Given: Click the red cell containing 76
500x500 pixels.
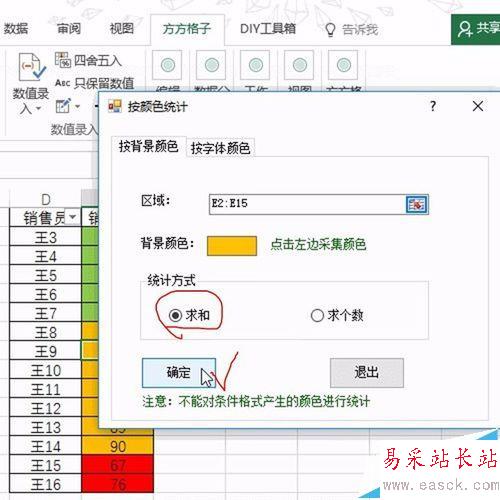Looking at the screenshot, I should 118,484.
